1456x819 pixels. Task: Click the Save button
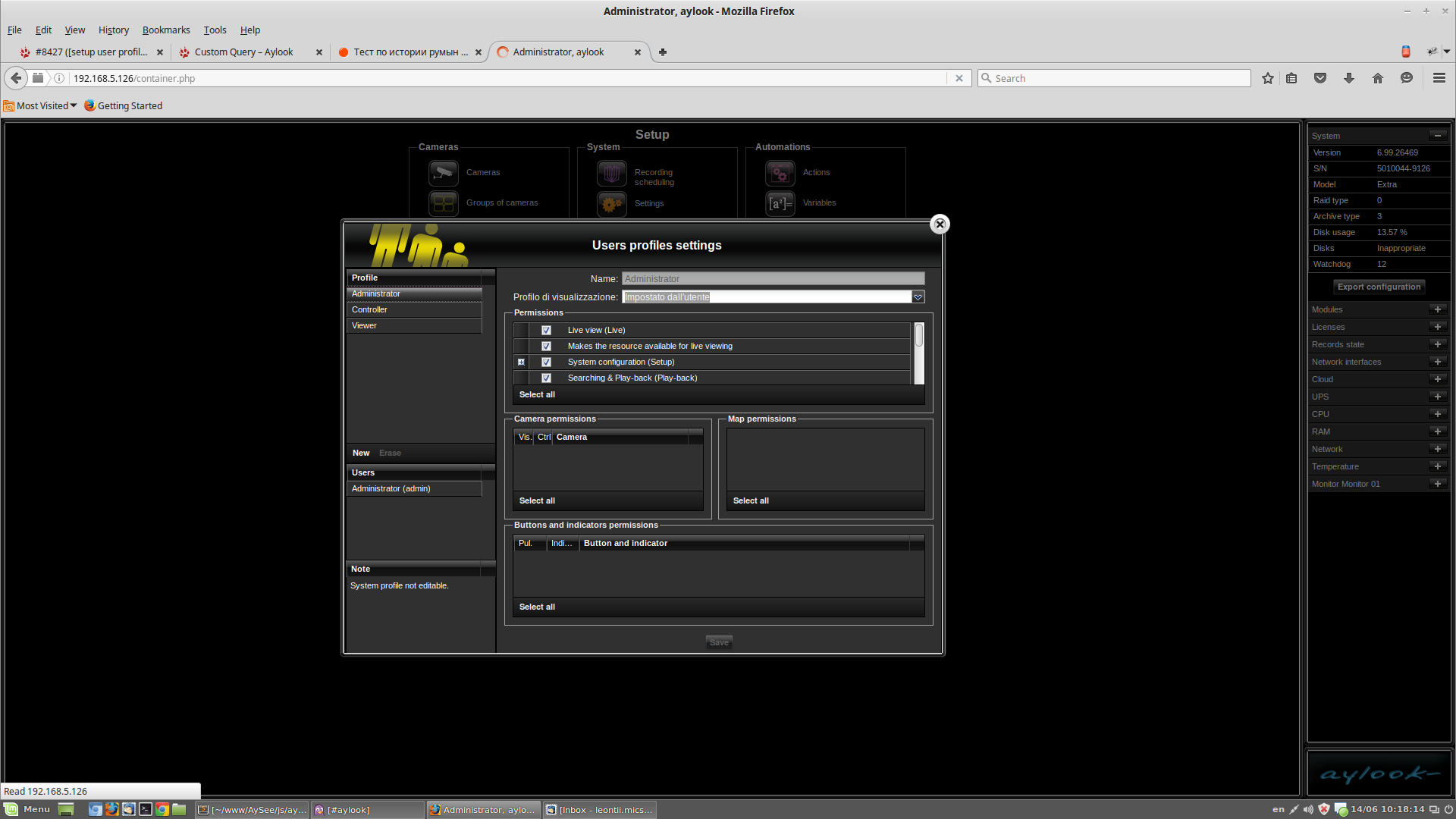click(719, 642)
